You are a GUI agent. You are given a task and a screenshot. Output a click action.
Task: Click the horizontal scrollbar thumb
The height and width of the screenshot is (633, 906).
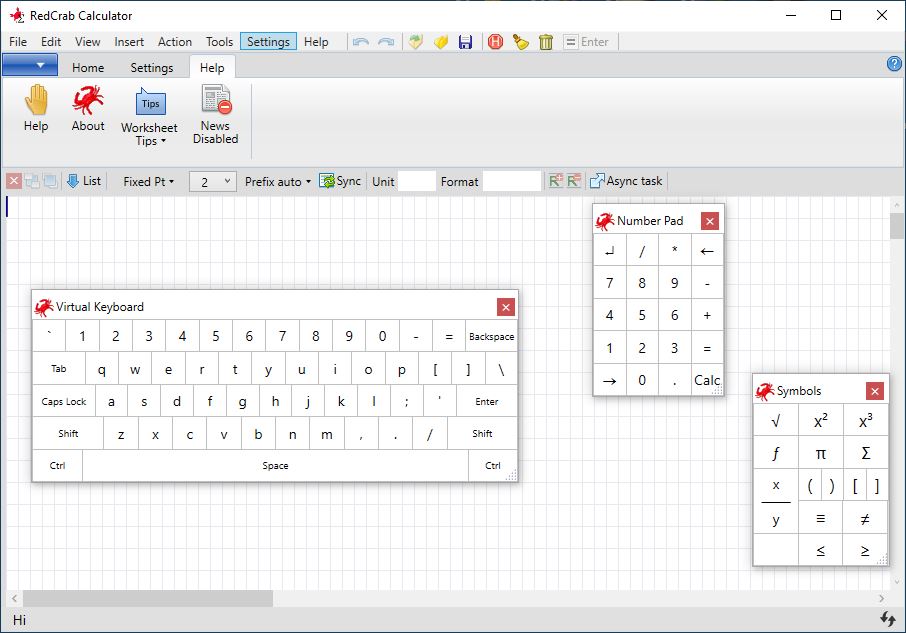(x=147, y=598)
